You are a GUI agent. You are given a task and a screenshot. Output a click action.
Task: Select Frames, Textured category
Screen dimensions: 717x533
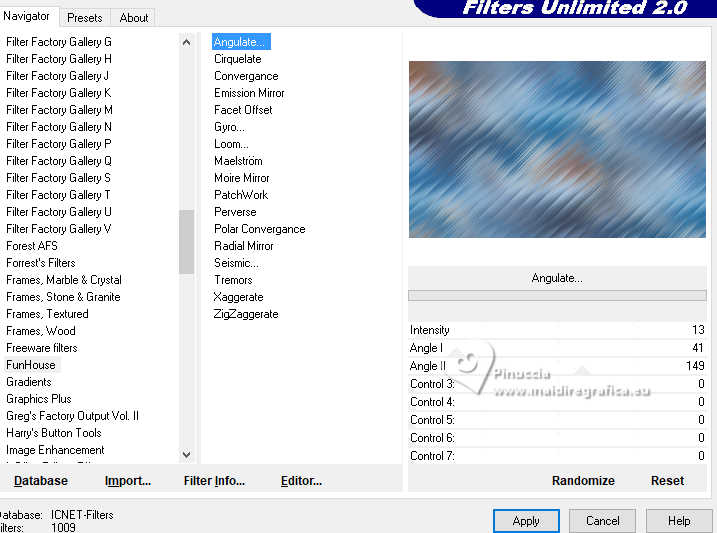pos(48,314)
